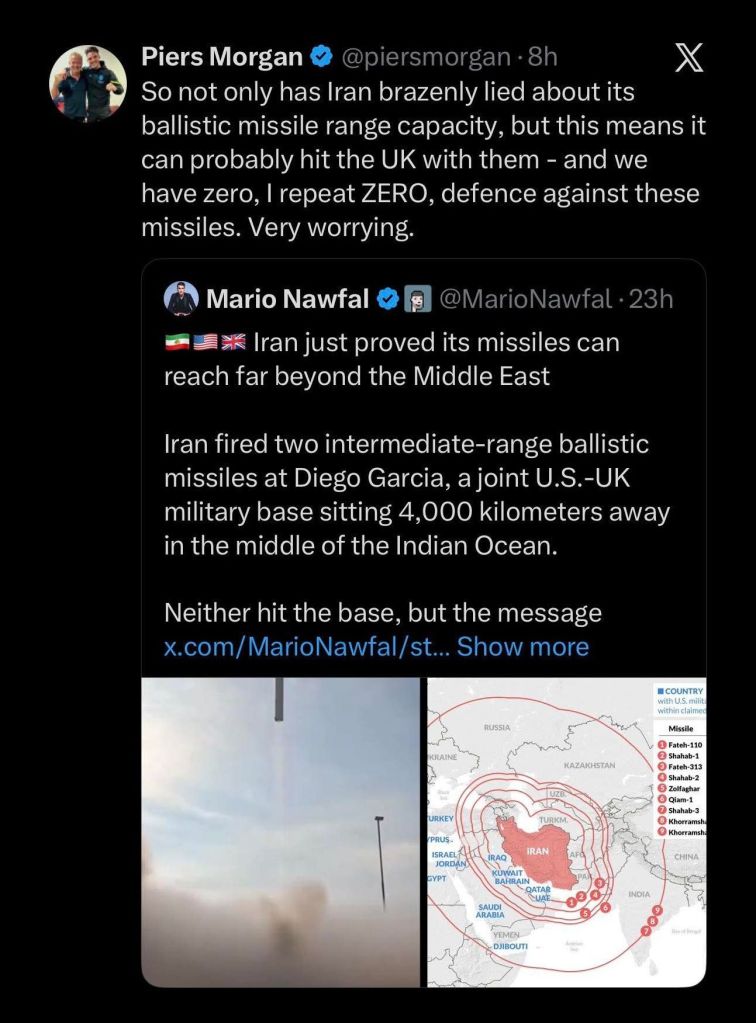This screenshot has width=756, height=1023.
Task: Open the missile launch photo
Action: coord(281,830)
